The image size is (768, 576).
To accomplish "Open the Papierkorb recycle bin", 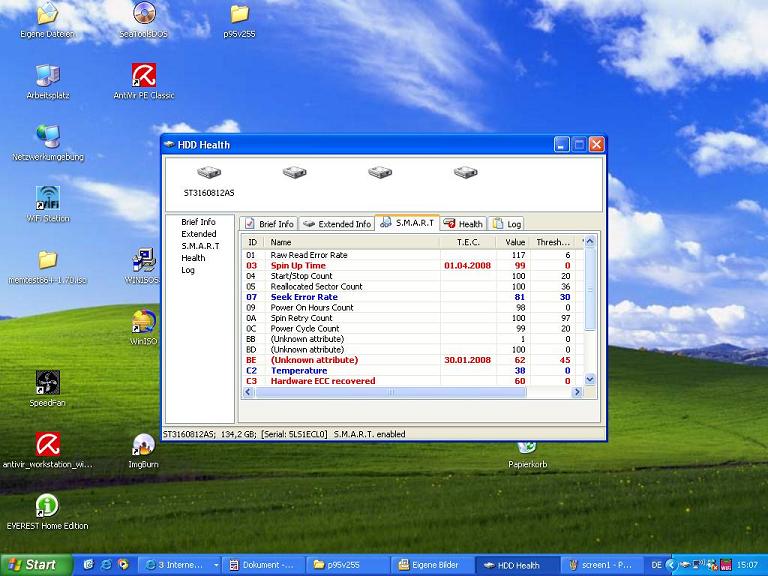I will pyautogui.click(x=527, y=454).
